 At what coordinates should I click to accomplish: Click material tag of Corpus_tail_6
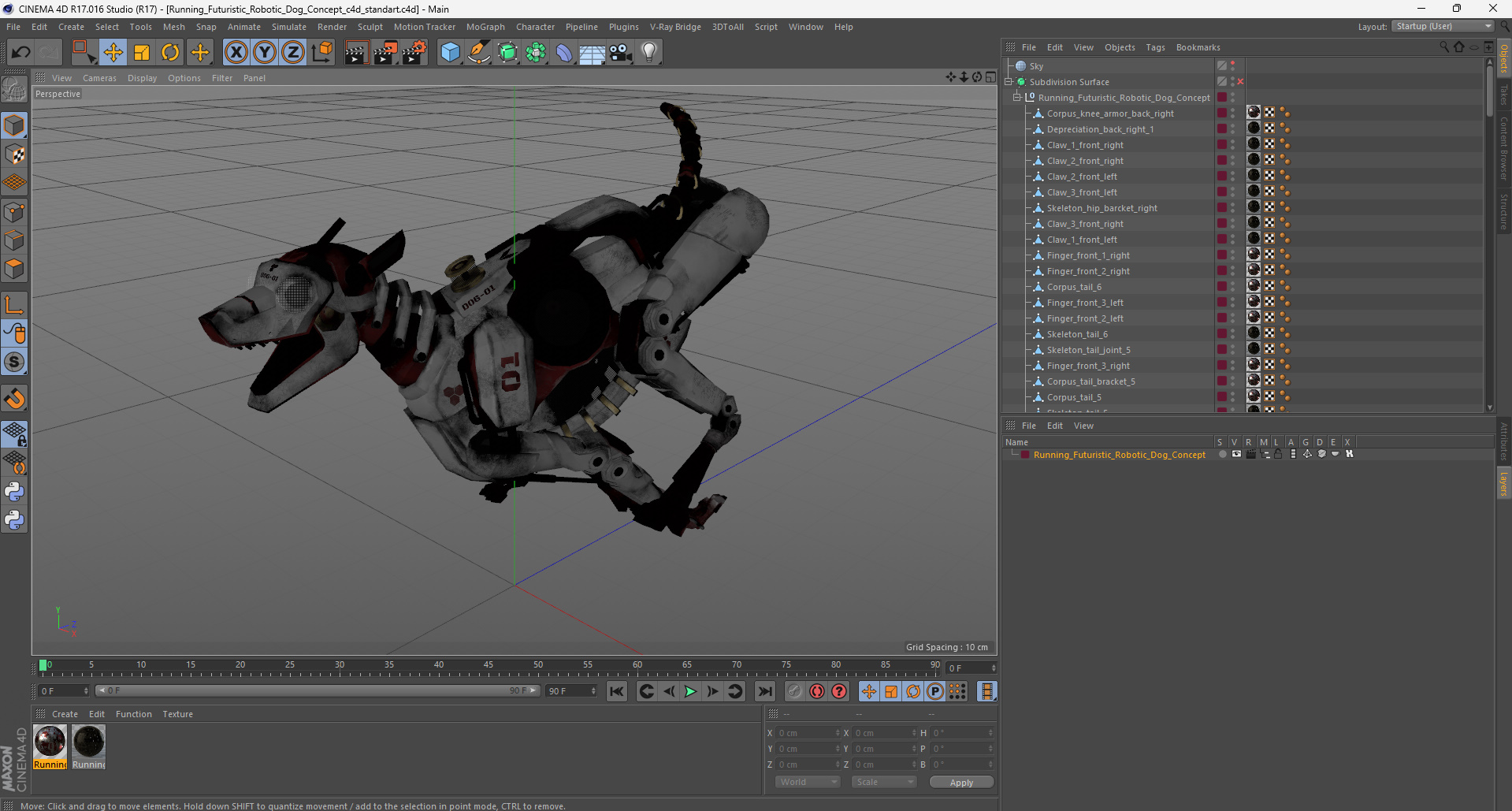(1254, 286)
